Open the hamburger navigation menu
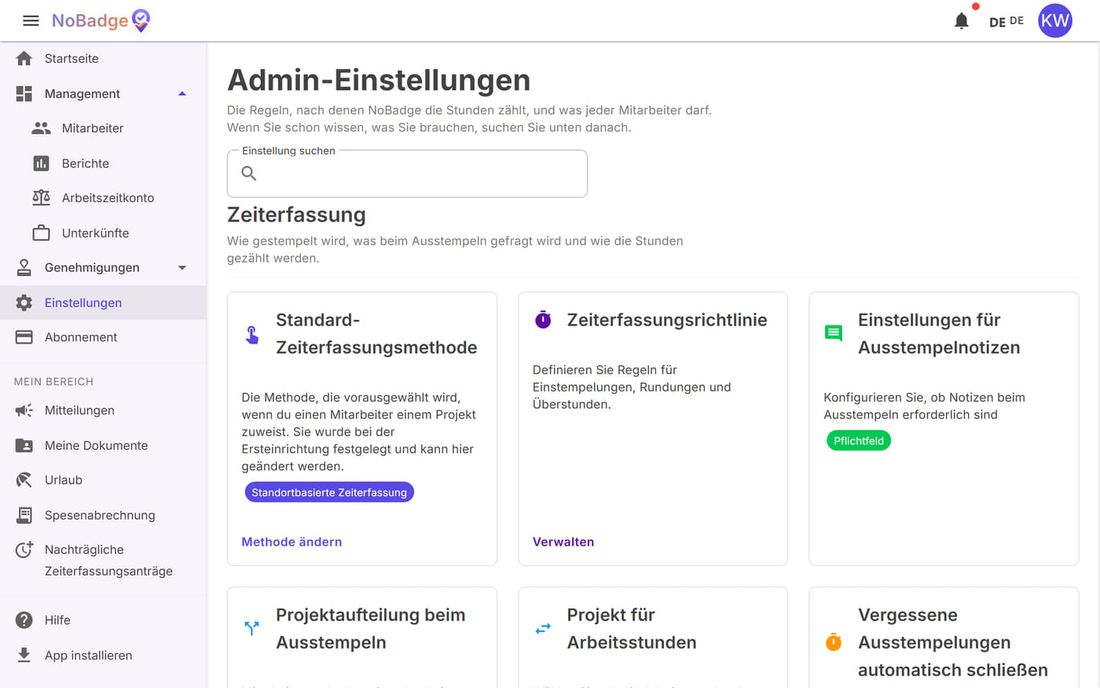 31,21
